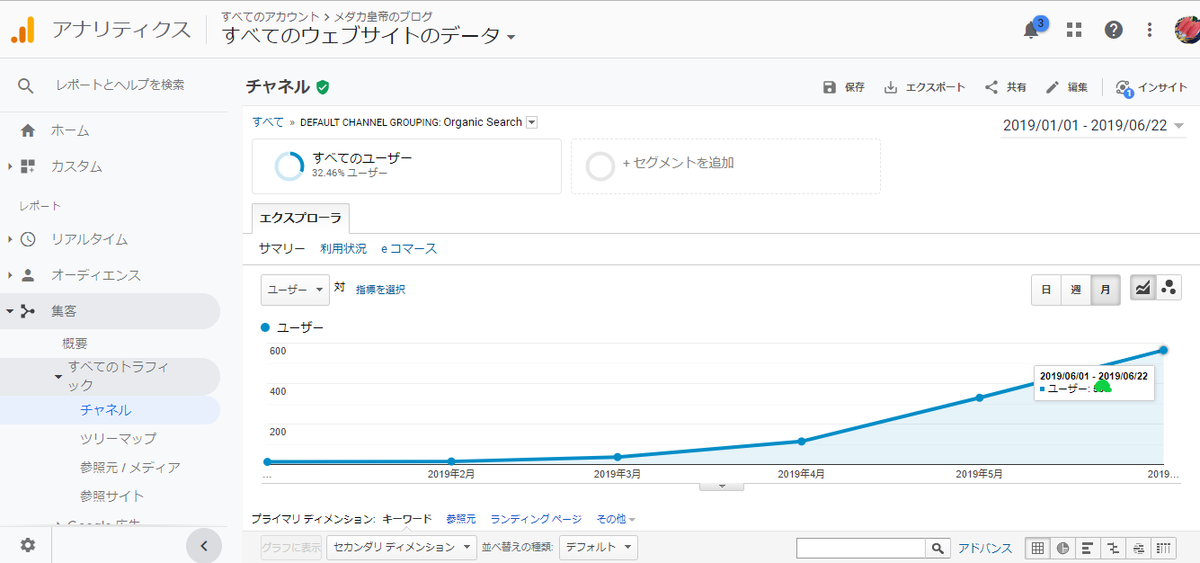Viewport: 1200px width, 563px height.
Task: Click the June 2019 data point
Action: tap(1164, 349)
